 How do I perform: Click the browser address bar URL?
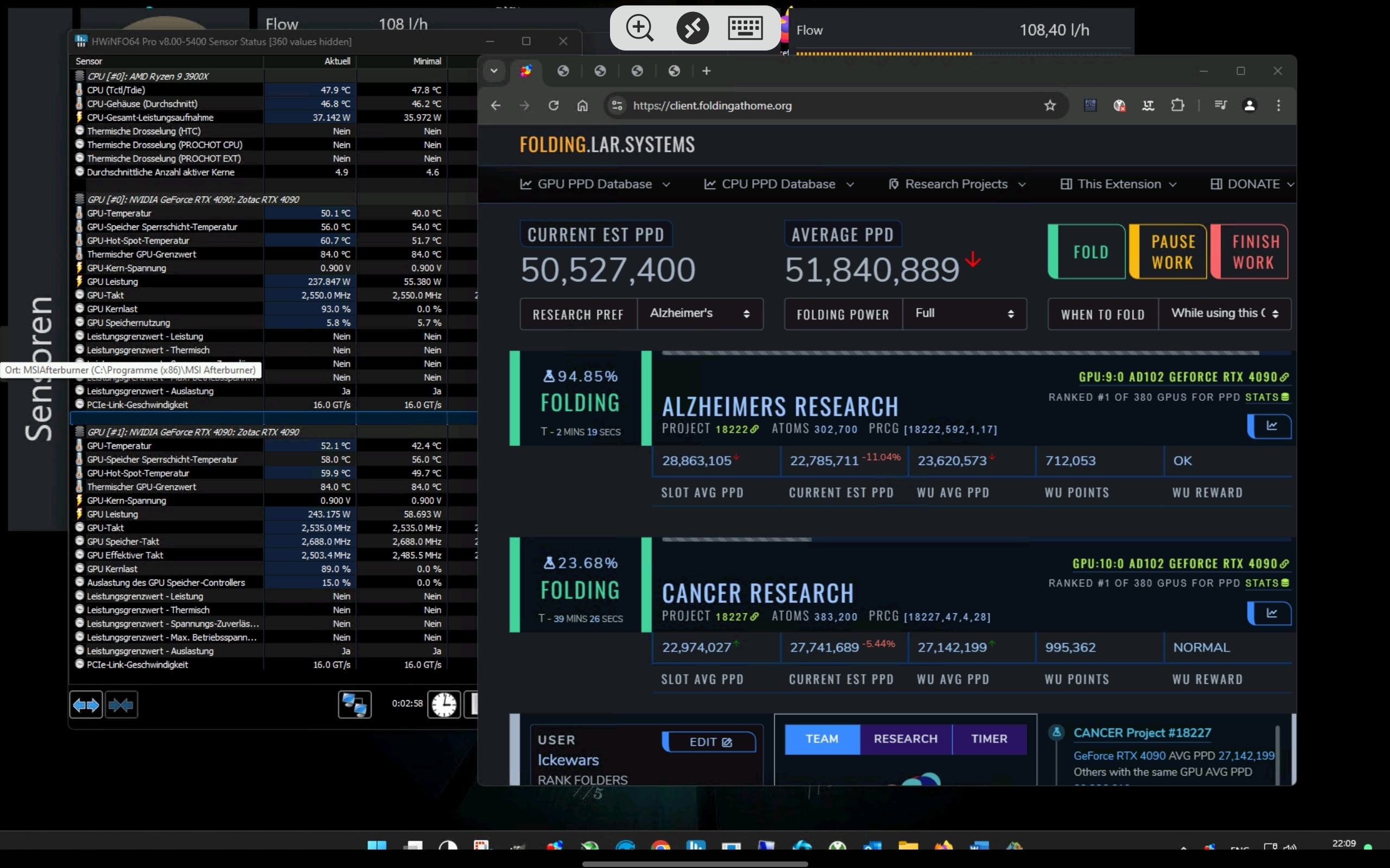(712, 105)
